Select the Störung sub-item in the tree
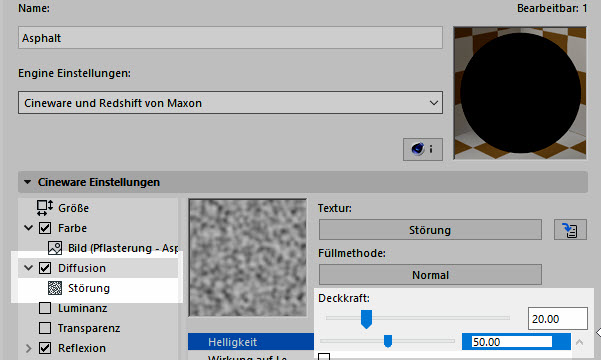The image size is (601, 360). click(89, 288)
